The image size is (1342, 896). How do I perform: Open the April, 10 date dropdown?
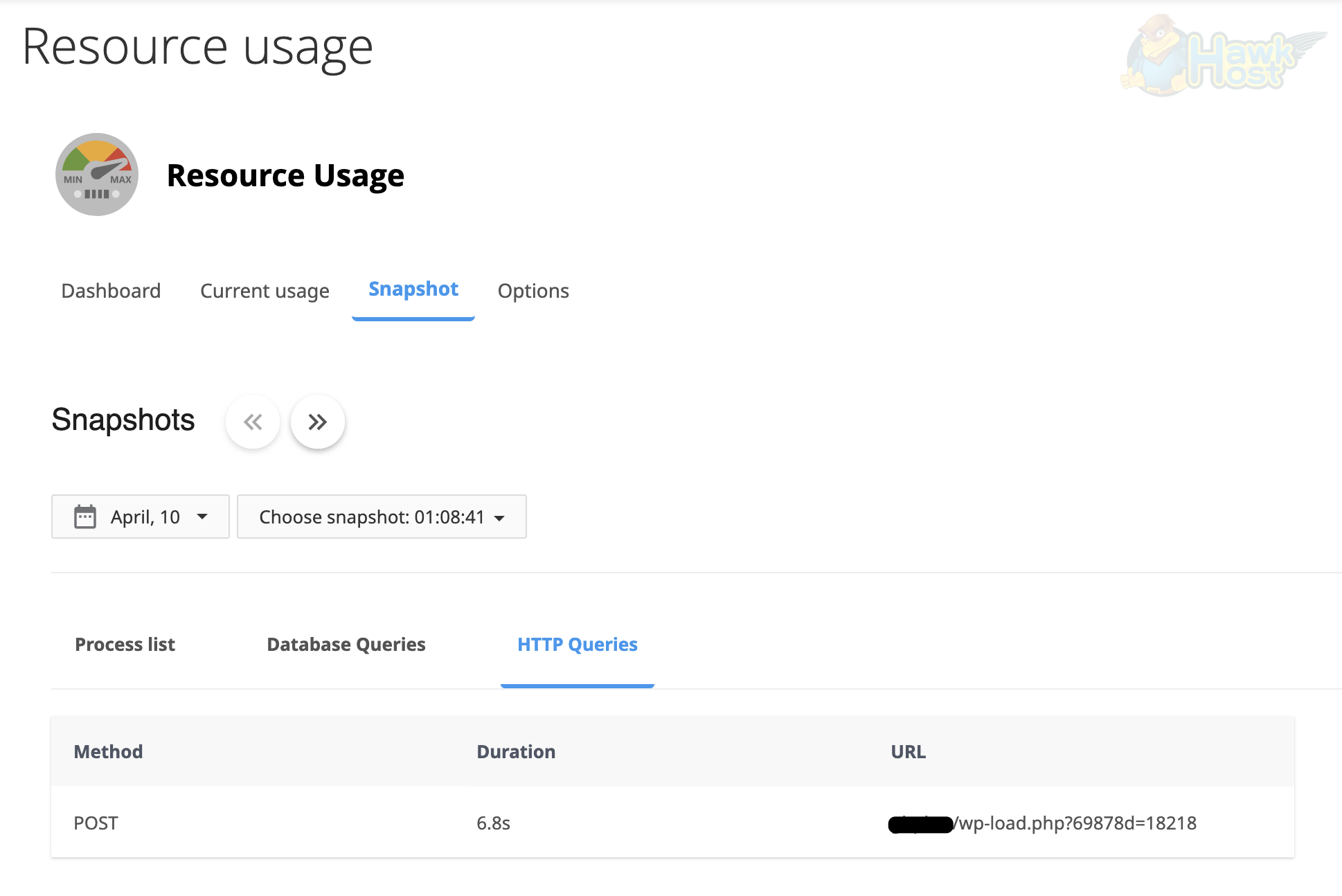tap(140, 516)
